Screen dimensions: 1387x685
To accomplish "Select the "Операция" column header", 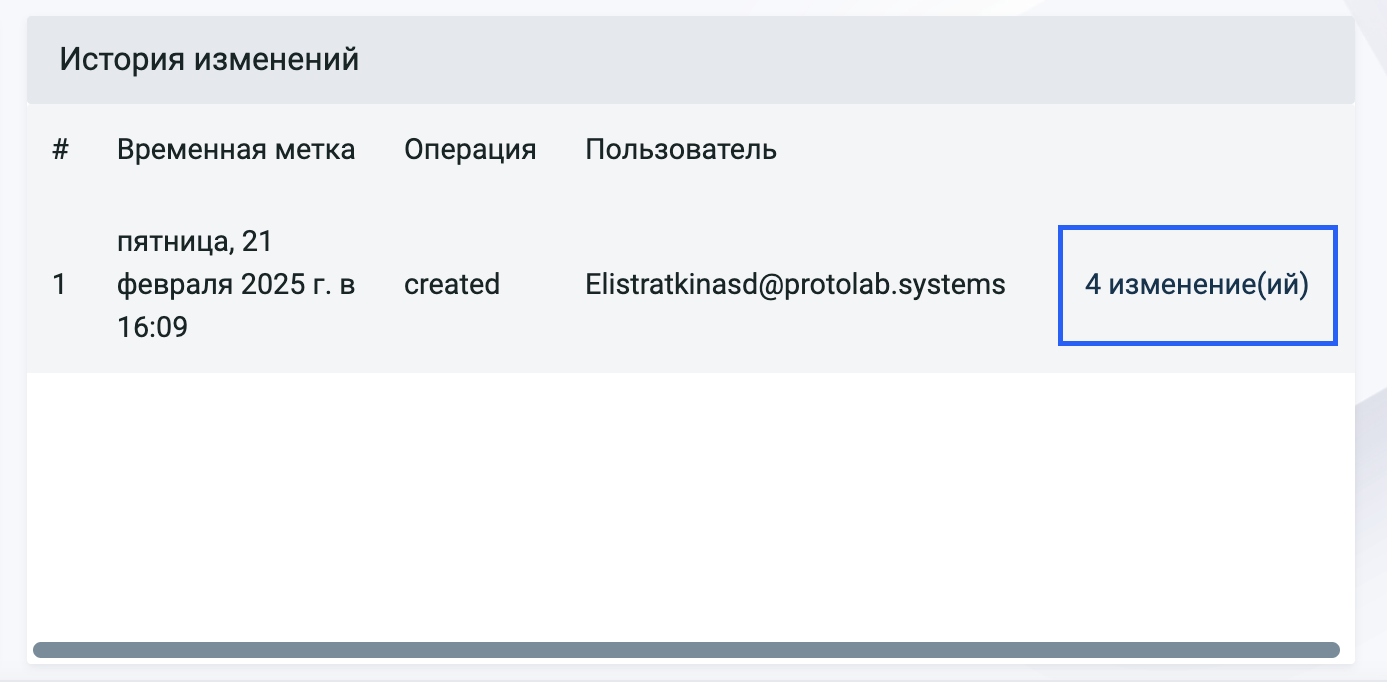I will [x=470, y=150].
